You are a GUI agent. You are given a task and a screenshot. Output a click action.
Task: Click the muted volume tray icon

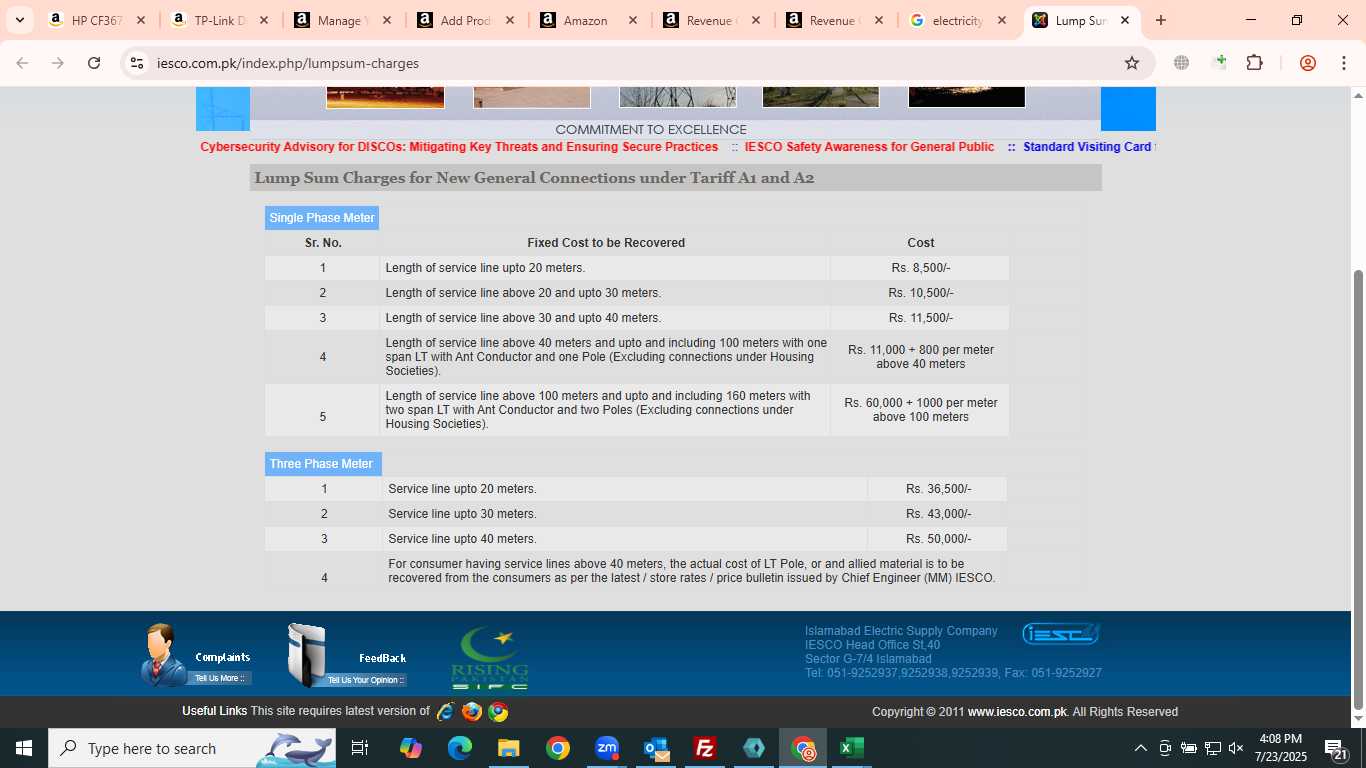(1236, 748)
